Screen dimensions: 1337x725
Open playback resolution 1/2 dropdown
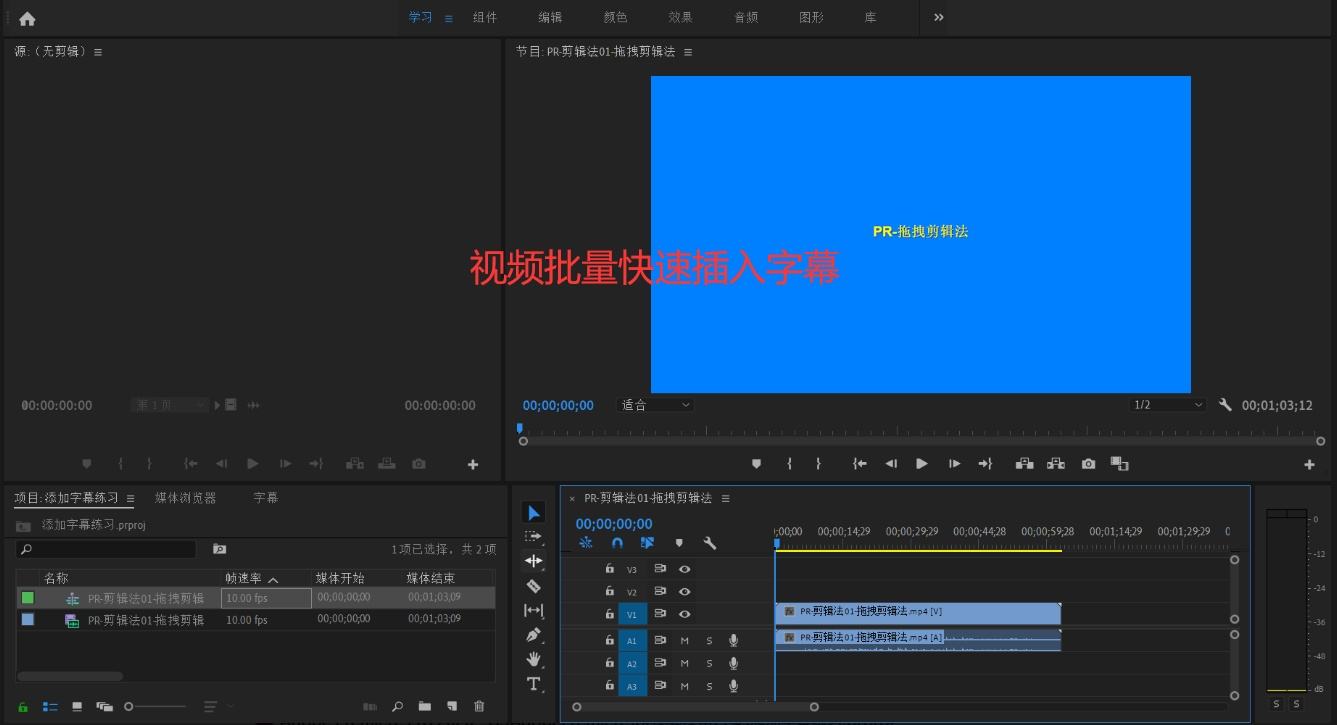[1168, 405]
